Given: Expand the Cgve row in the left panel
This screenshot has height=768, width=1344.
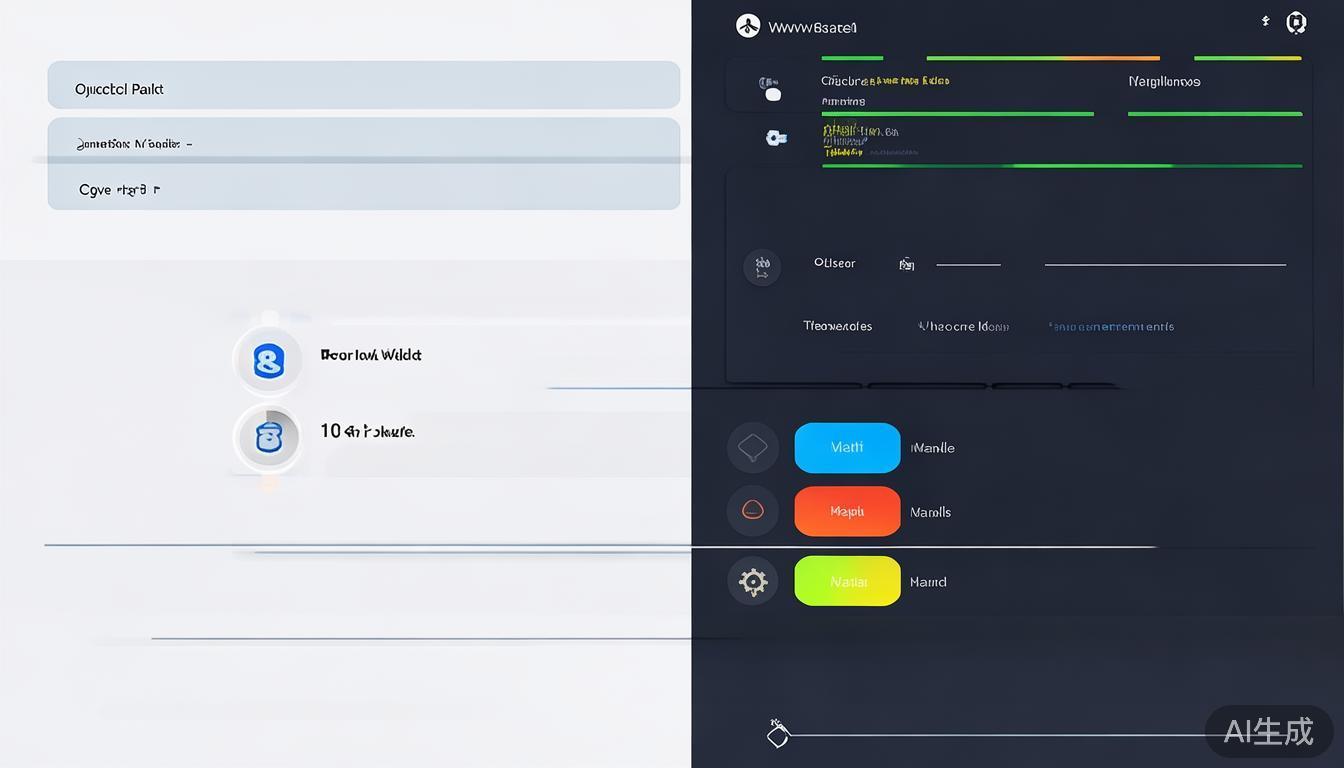Looking at the screenshot, I should (364, 189).
